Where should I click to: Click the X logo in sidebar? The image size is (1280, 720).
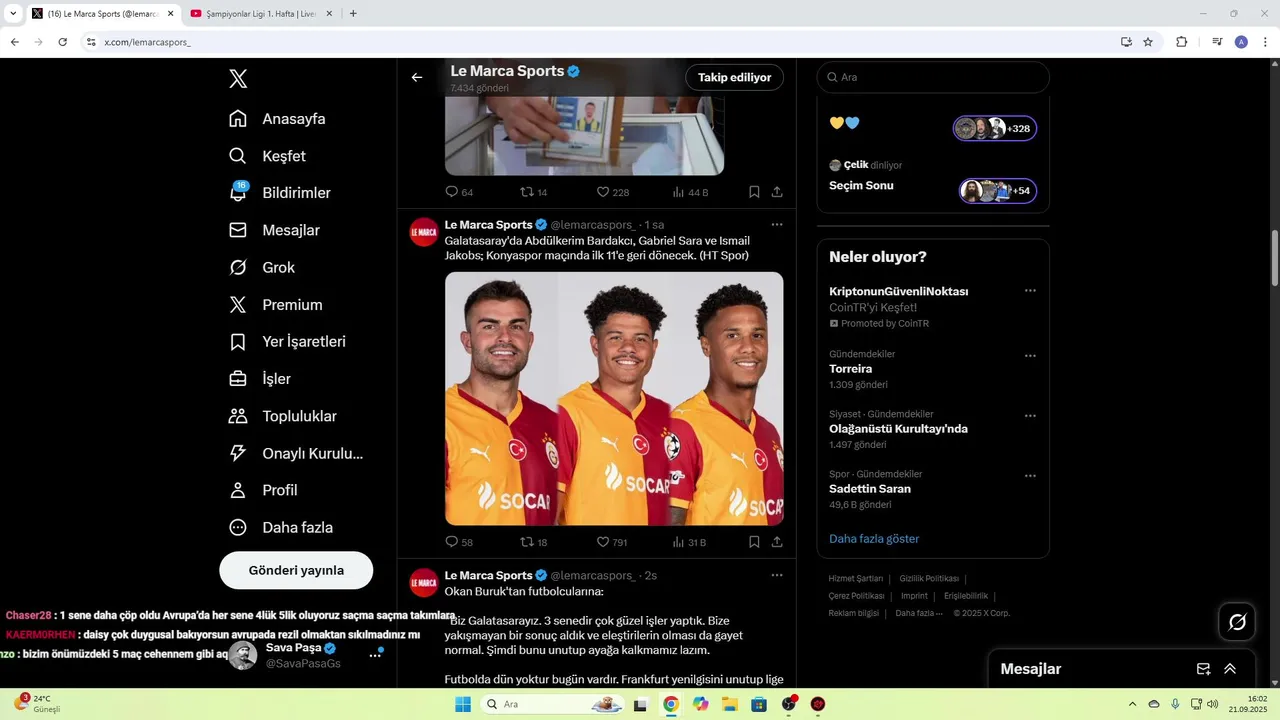[x=238, y=79]
